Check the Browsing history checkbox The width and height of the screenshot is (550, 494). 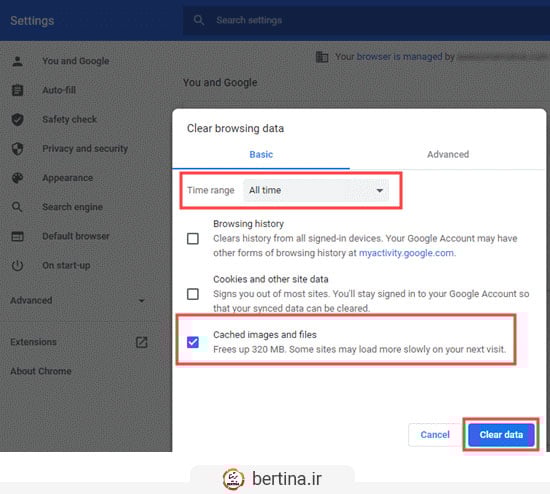coord(193,239)
